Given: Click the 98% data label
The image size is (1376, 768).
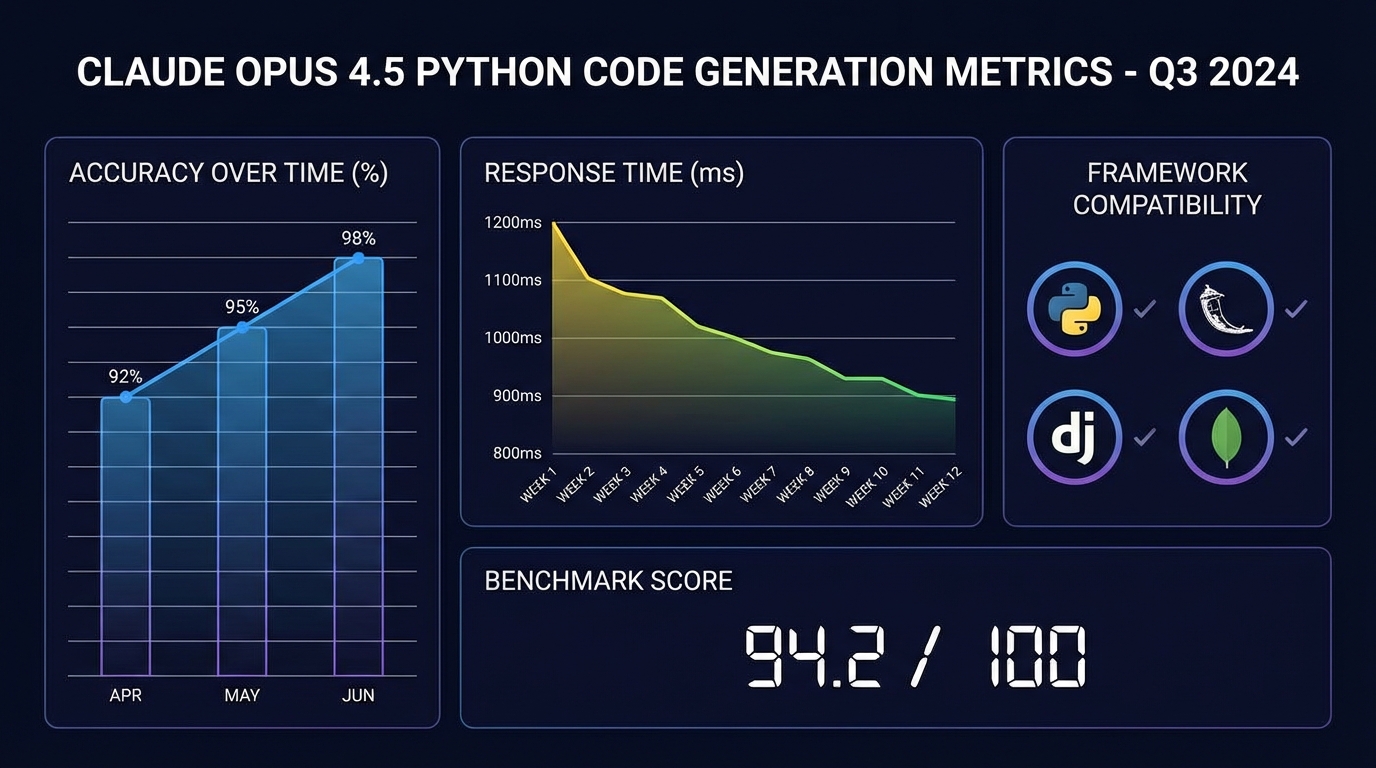Looking at the screenshot, I should pyautogui.click(x=360, y=238).
